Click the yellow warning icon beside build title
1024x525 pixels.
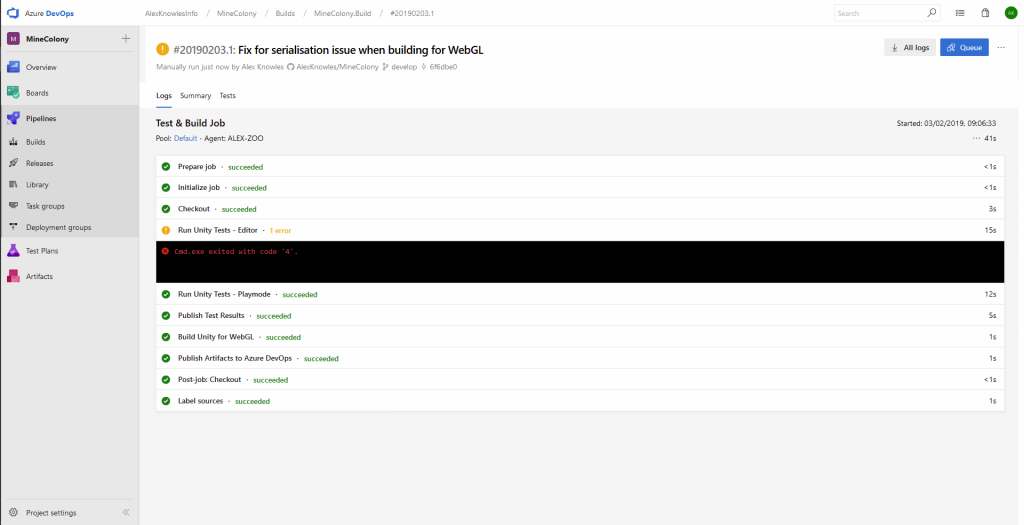(163, 50)
